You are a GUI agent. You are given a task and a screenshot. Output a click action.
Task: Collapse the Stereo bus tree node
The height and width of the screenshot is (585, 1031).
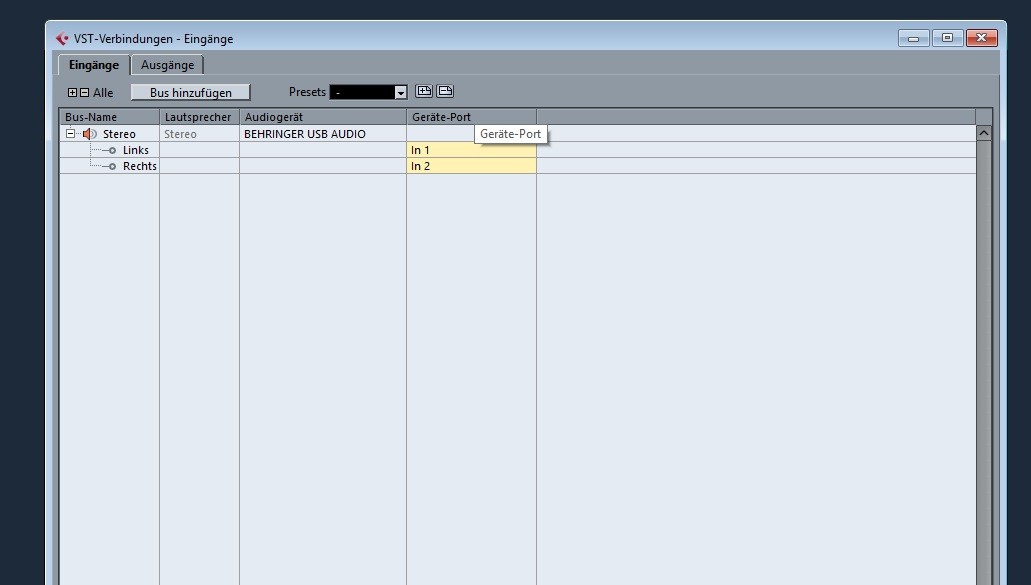point(70,133)
